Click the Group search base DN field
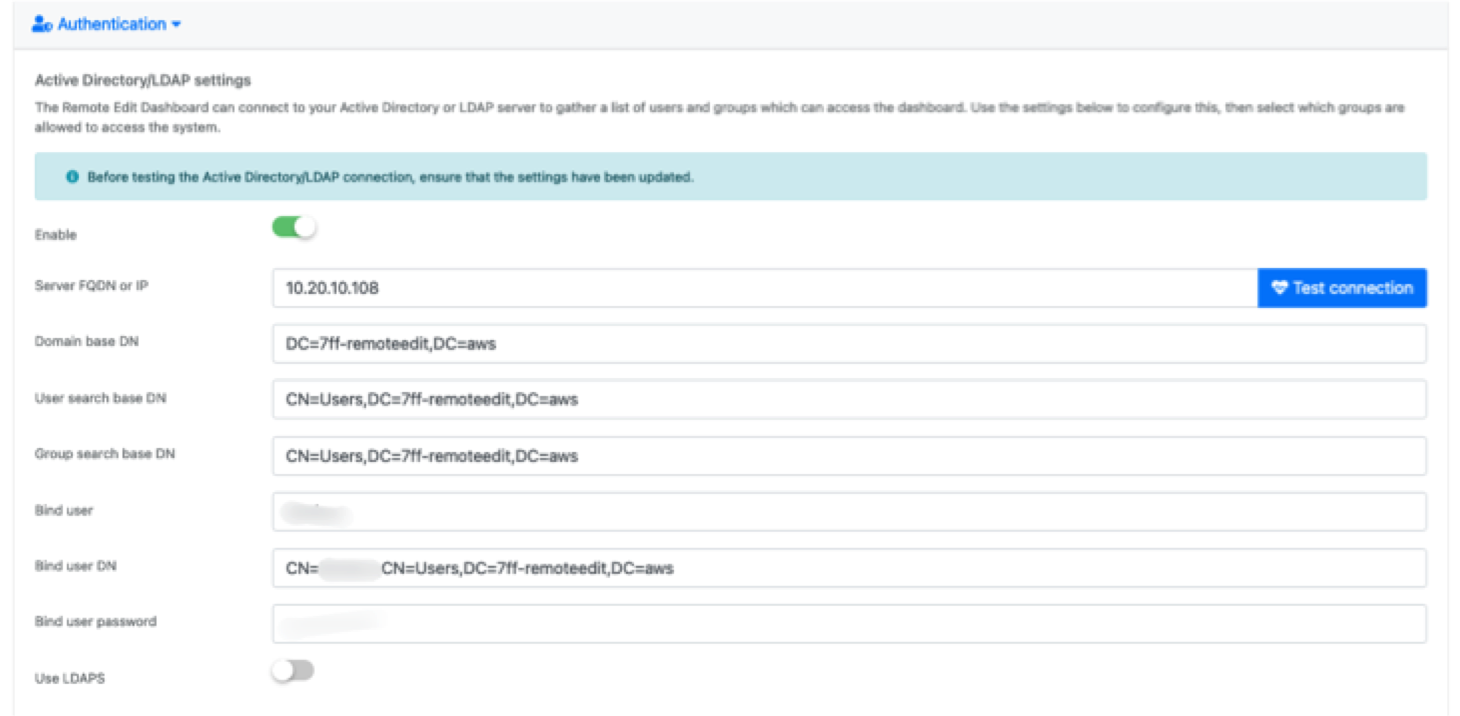 (x=848, y=456)
